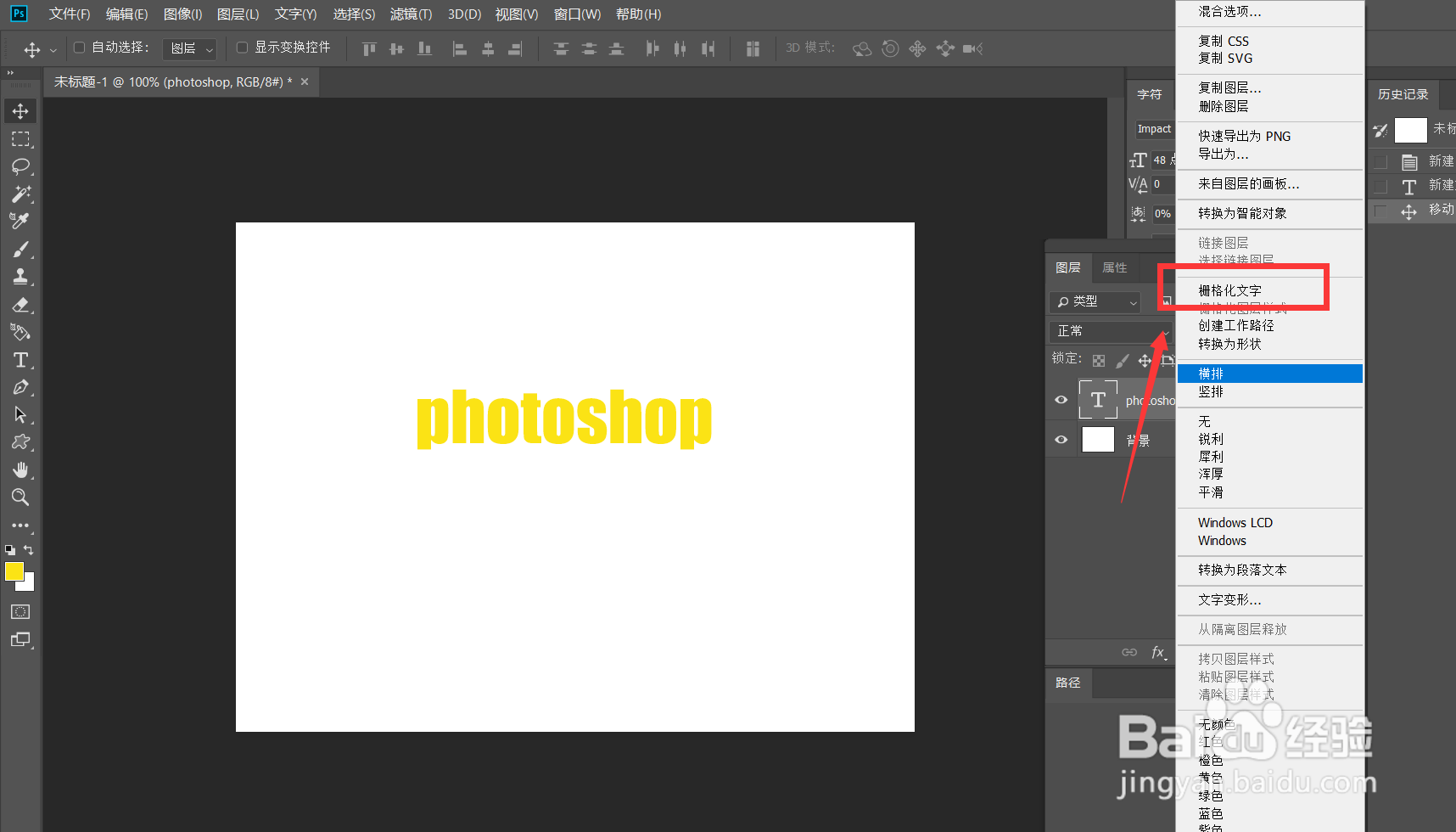This screenshot has width=1456, height=832.
Task: Choose 复制 CSS in context menu
Action: click(x=1224, y=41)
